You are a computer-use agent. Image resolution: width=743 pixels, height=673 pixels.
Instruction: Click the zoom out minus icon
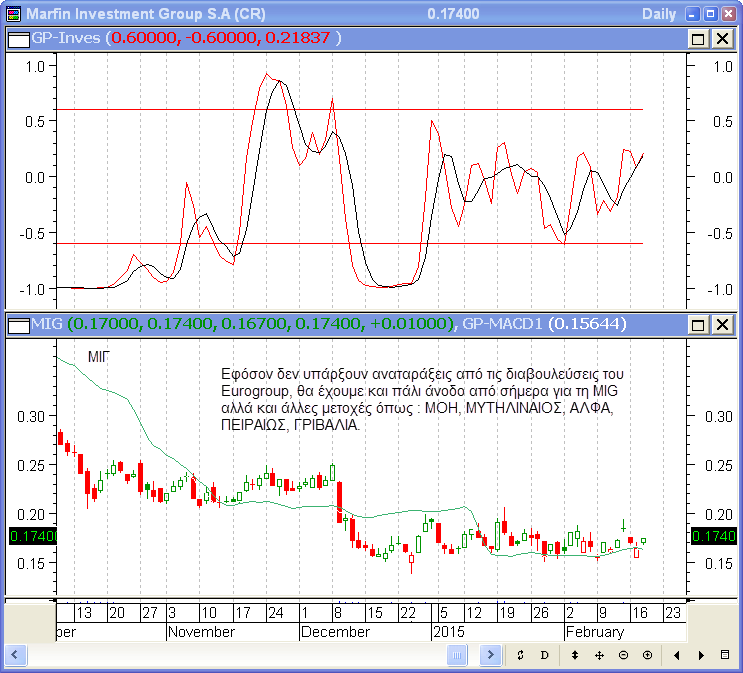(x=624, y=655)
